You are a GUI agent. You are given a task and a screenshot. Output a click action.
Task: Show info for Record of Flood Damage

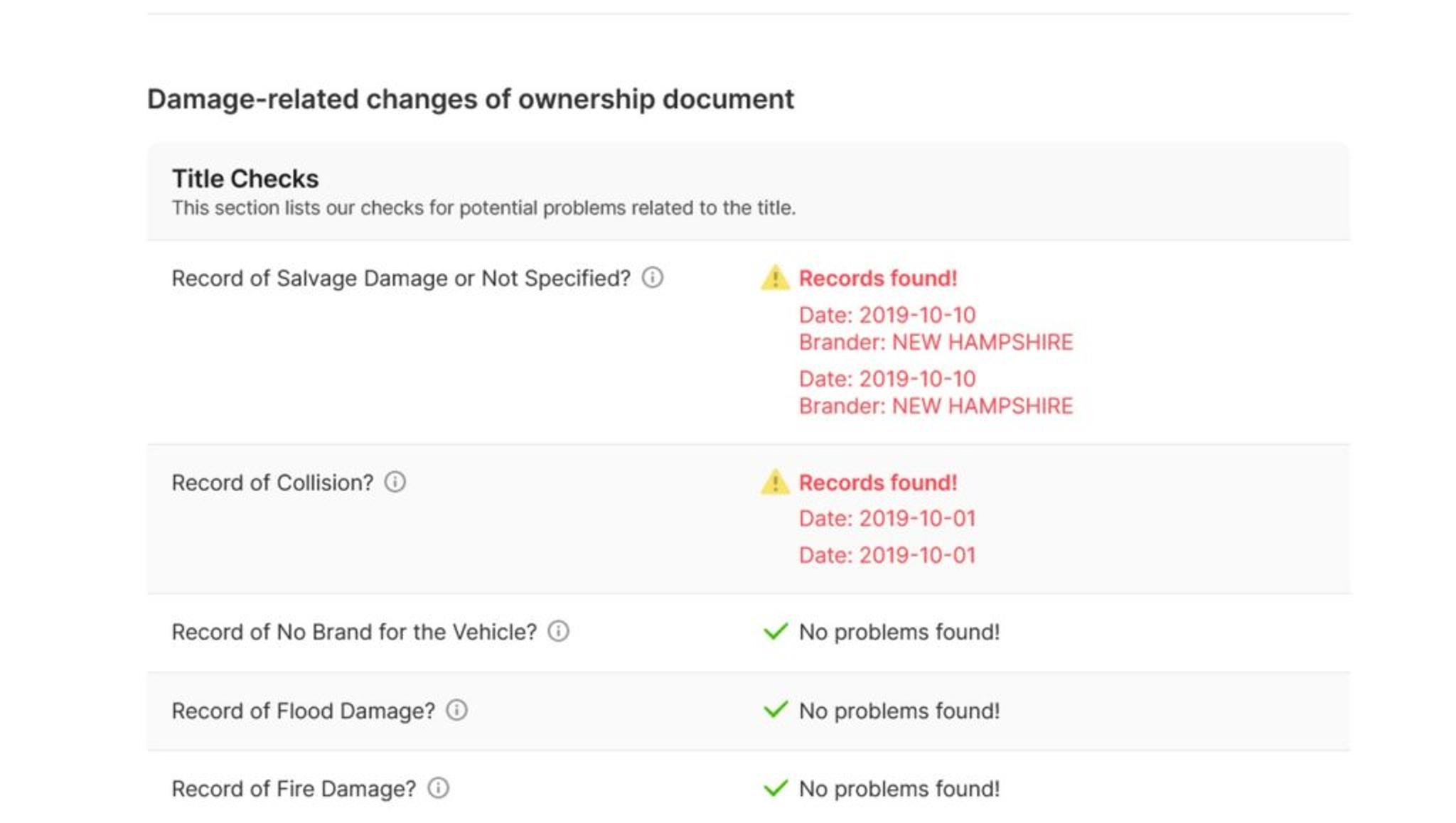(456, 711)
